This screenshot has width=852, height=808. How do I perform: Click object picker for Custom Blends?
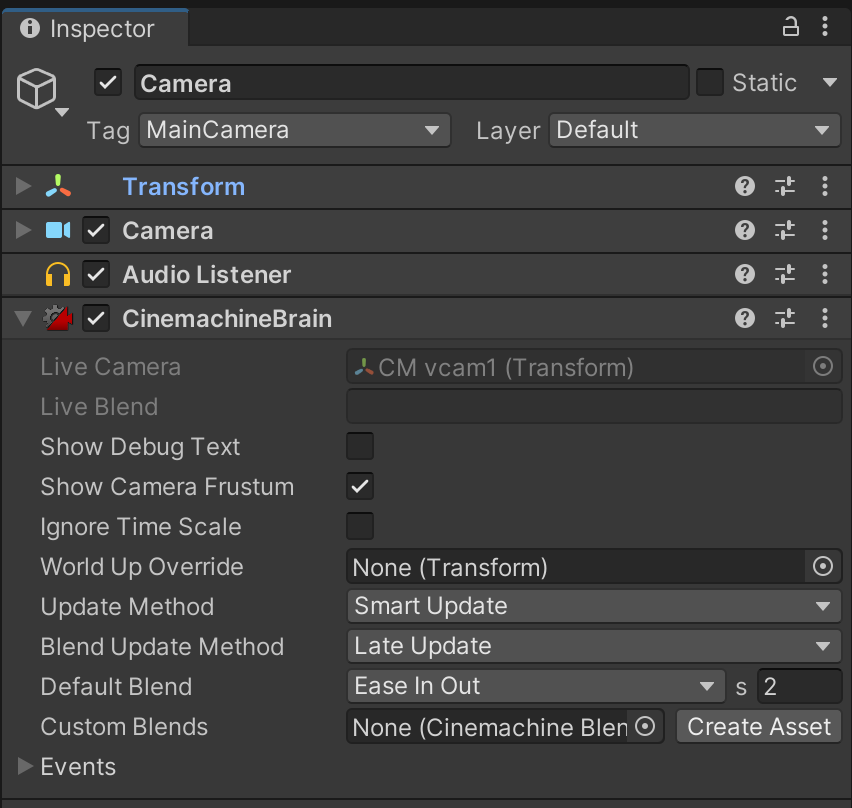tap(645, 727)
